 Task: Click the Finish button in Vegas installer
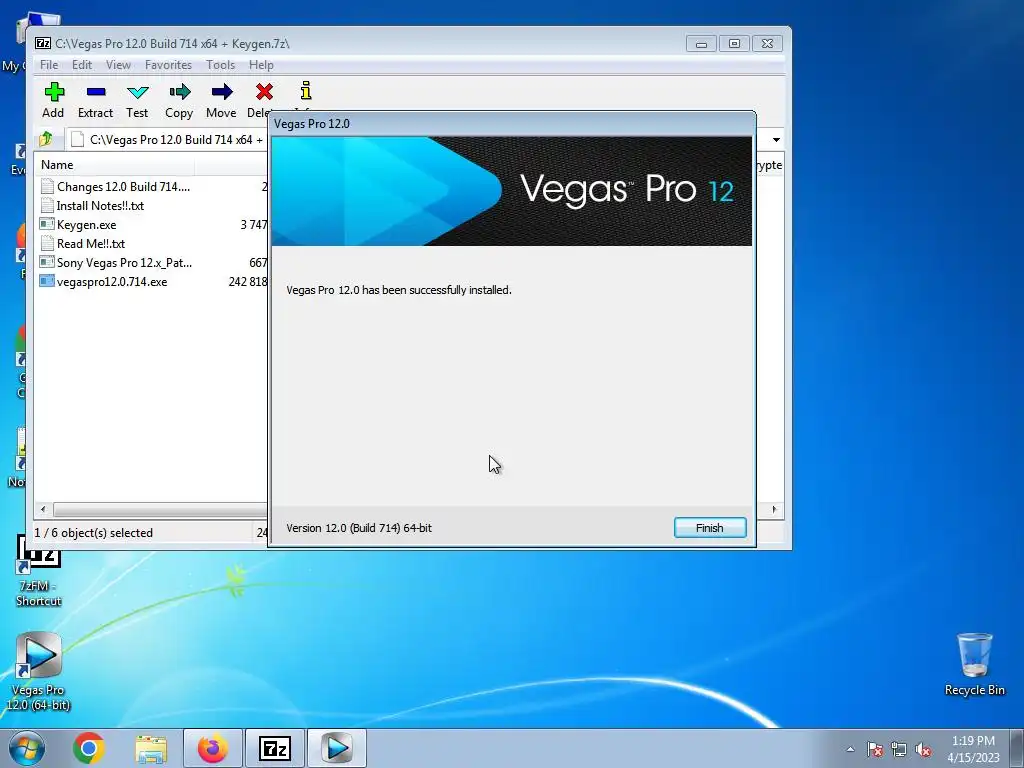(710, 528)
